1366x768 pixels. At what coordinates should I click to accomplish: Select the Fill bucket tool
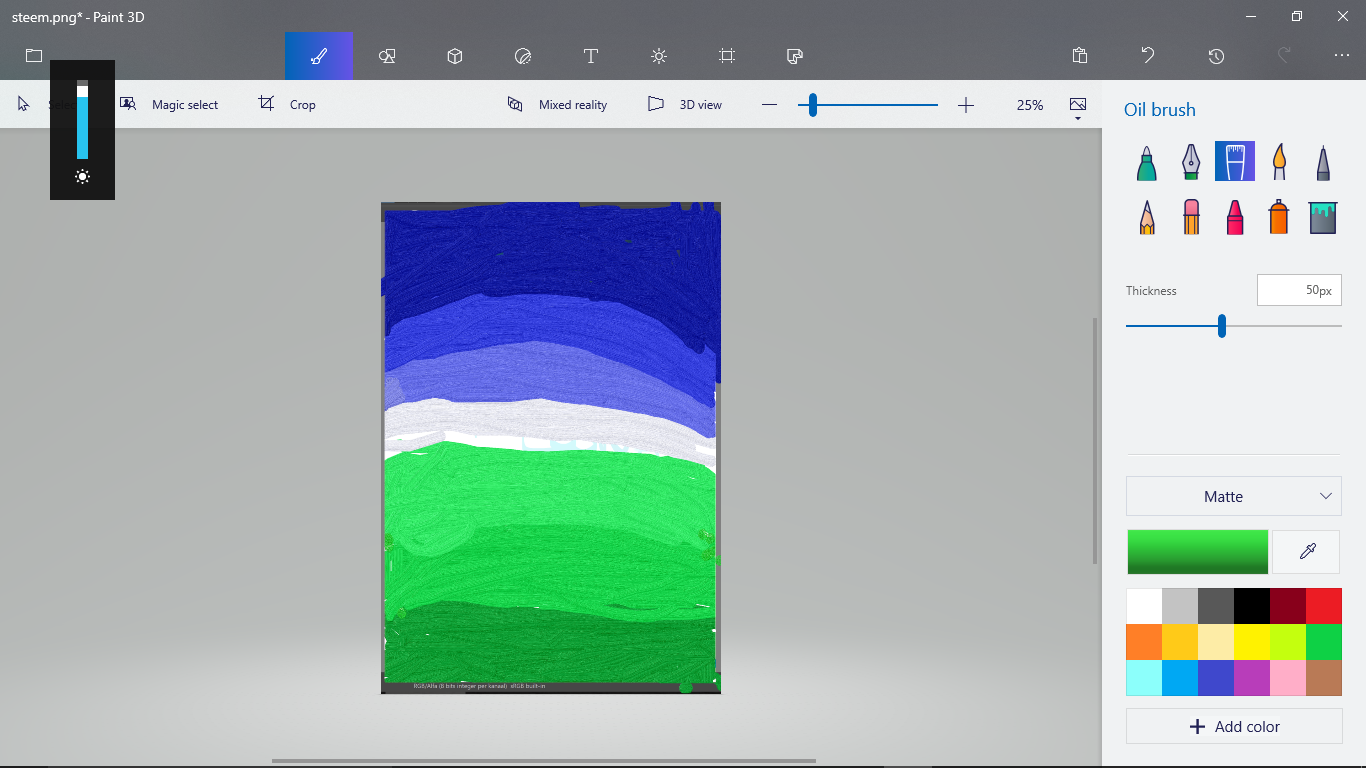[x=1323, y=216]
